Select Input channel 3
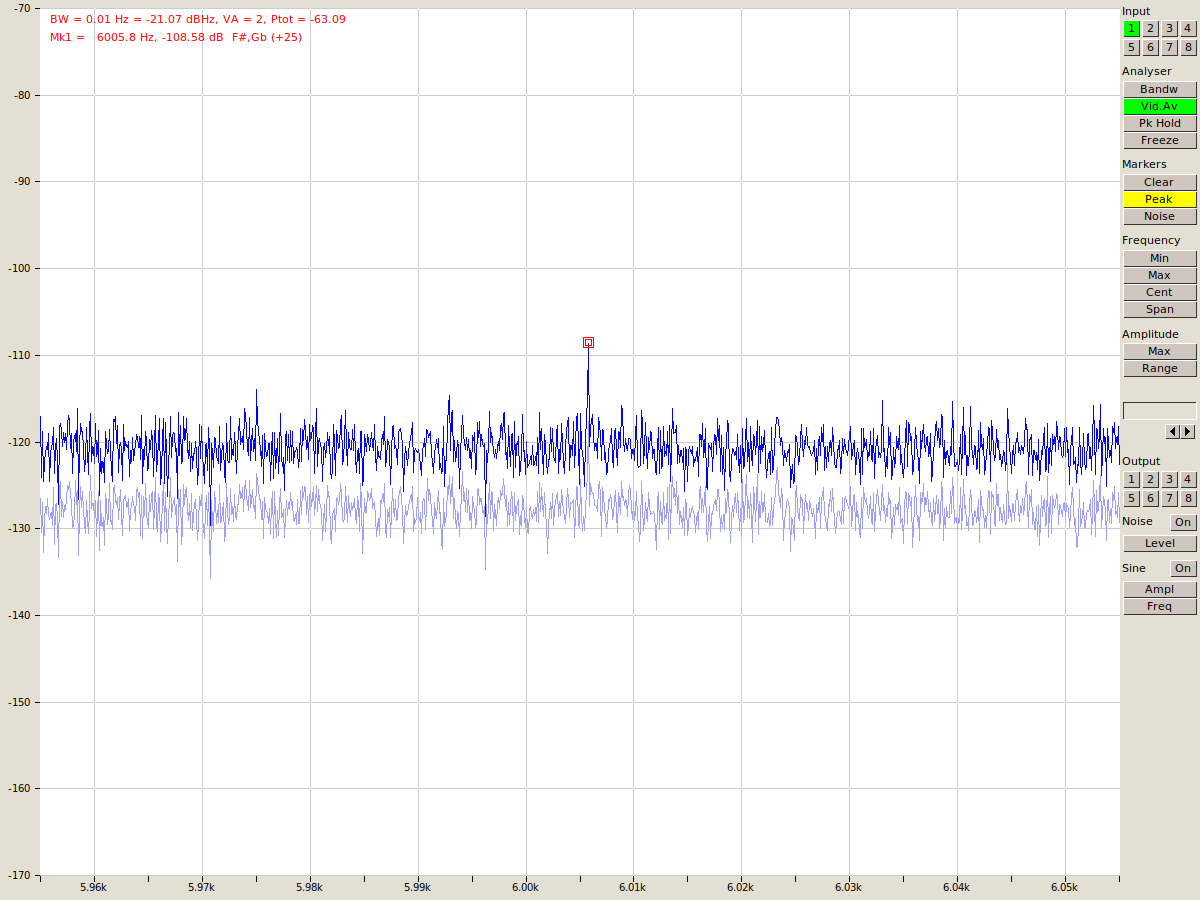The width and height of the screenshot is (1200, 900). click(1169, 29)
